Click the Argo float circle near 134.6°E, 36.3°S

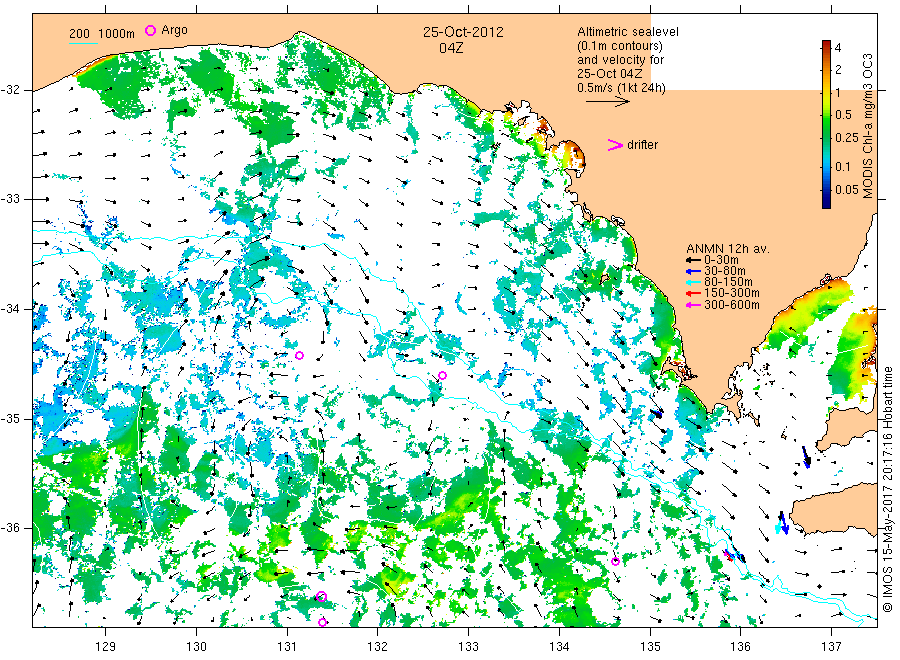[x=615, y=561]
